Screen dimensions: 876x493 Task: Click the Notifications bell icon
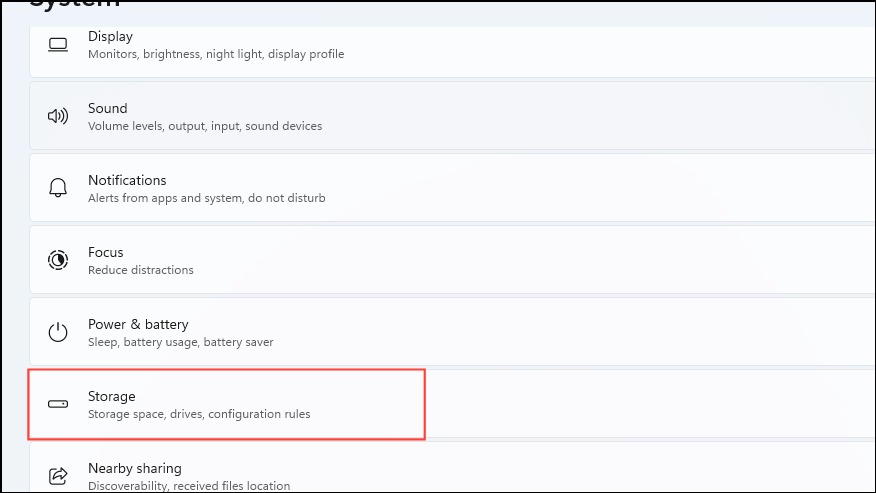tap(58, 188)
